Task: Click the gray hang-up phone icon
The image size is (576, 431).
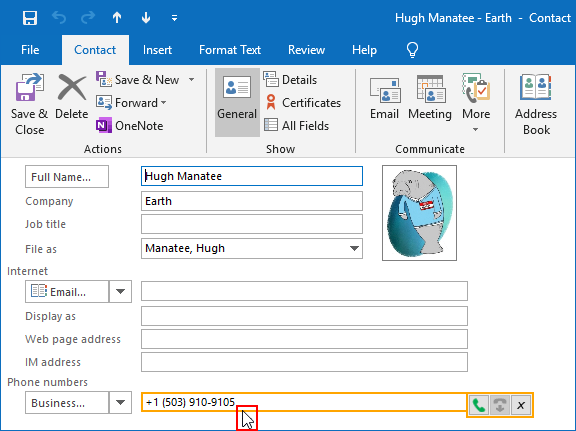Action: click(x=500, y=405)
